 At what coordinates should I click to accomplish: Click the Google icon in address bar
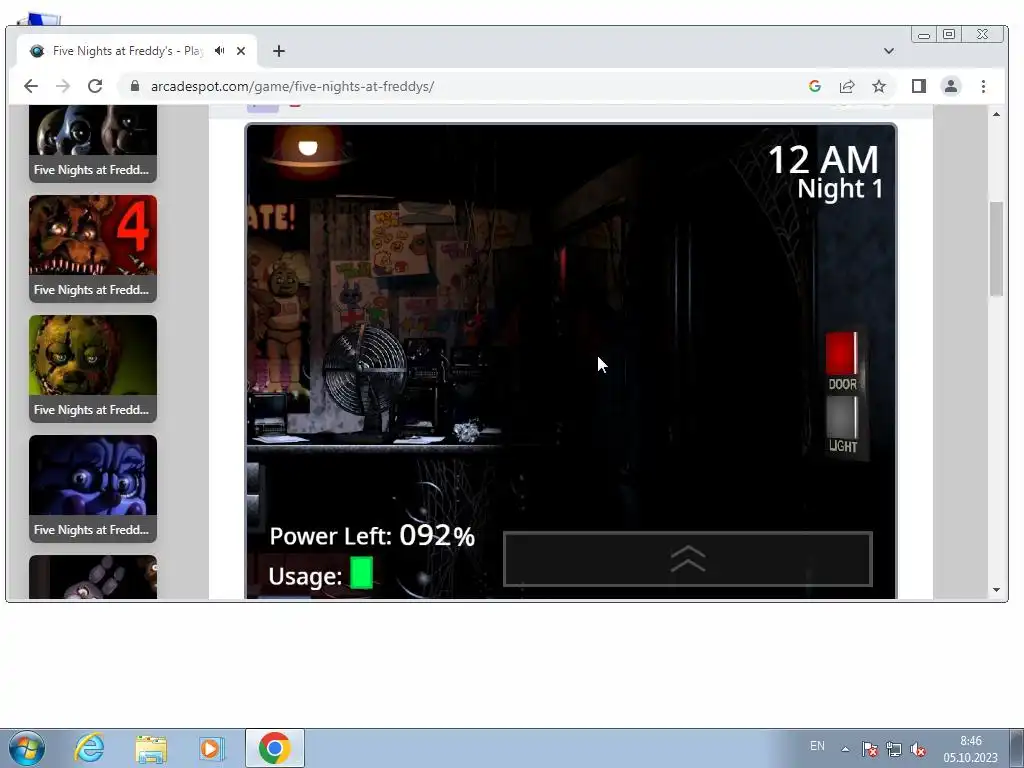(814, 86)
